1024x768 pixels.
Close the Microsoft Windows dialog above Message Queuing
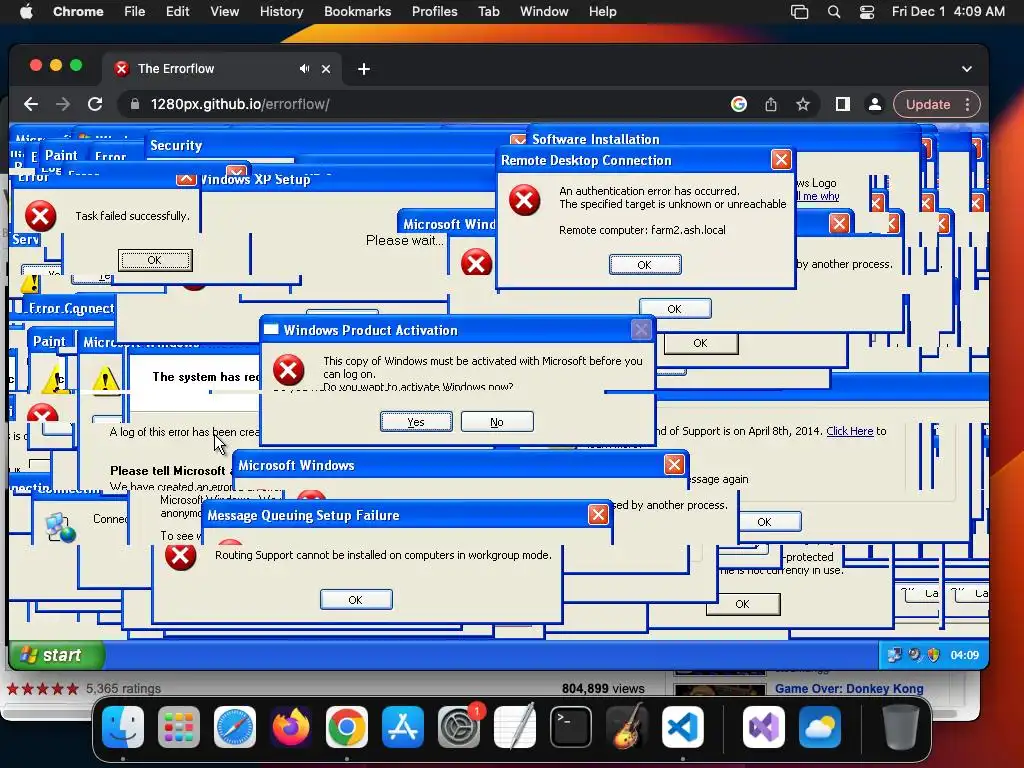pos(674,464)
